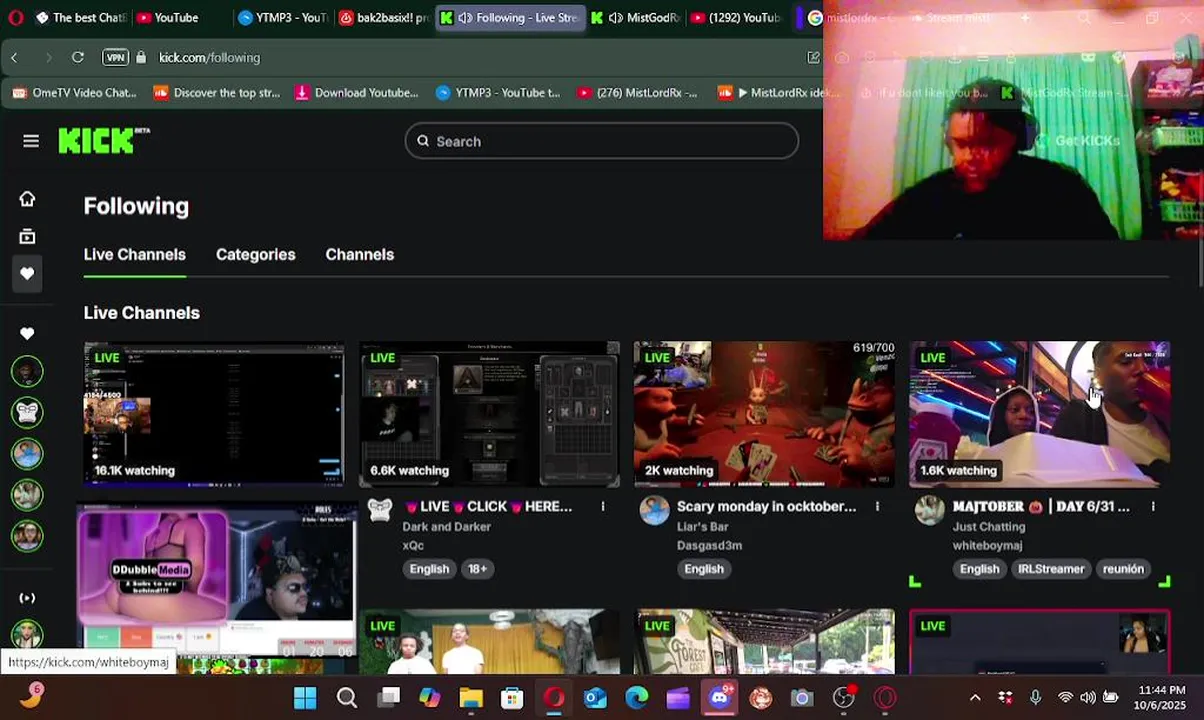Viewport: 1204px width, 720px height.
Task: Switch to the YTMP3 browser tab
Action: tap(284, 18)
